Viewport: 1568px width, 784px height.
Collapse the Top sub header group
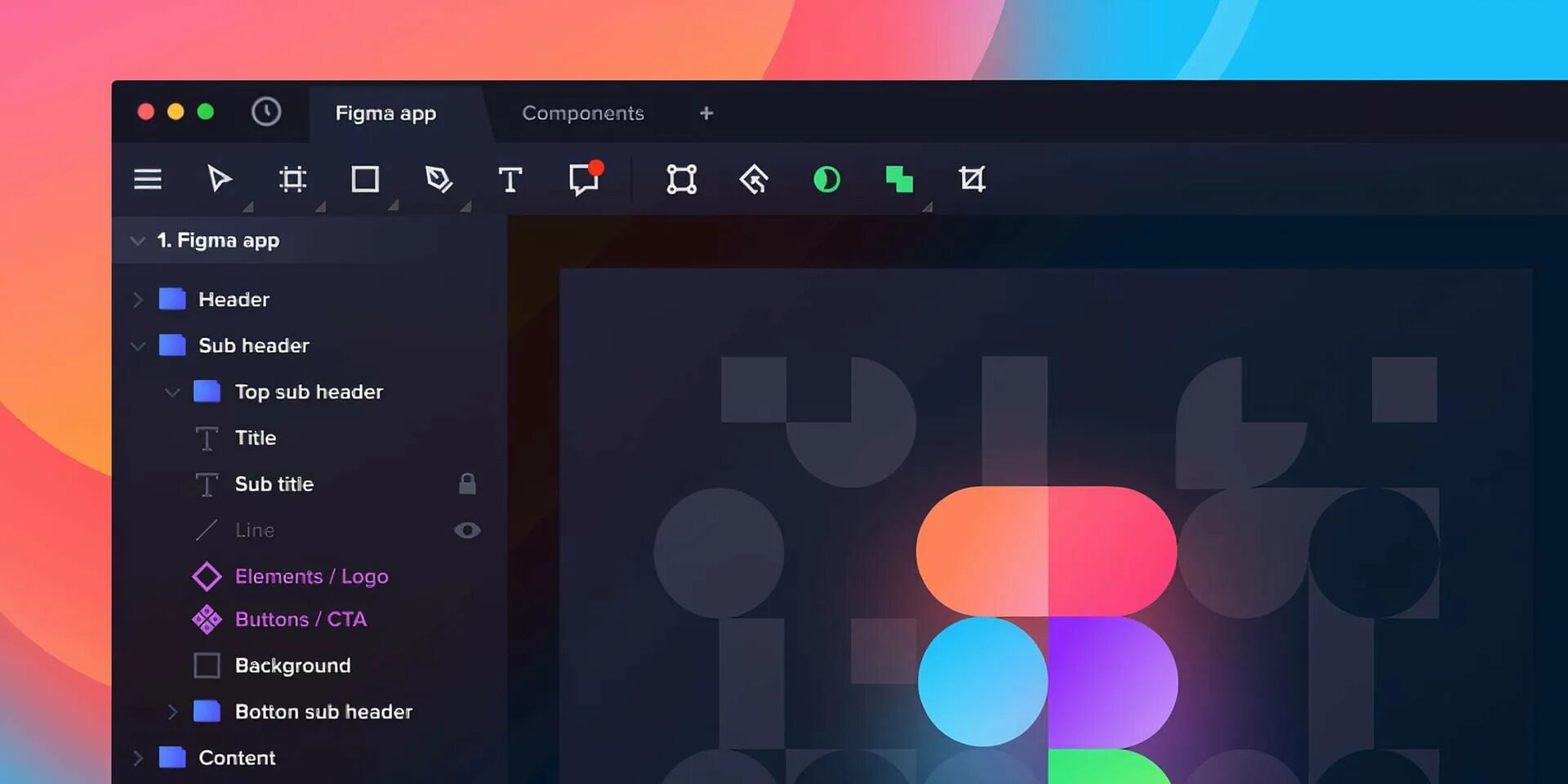click(172, 393)
